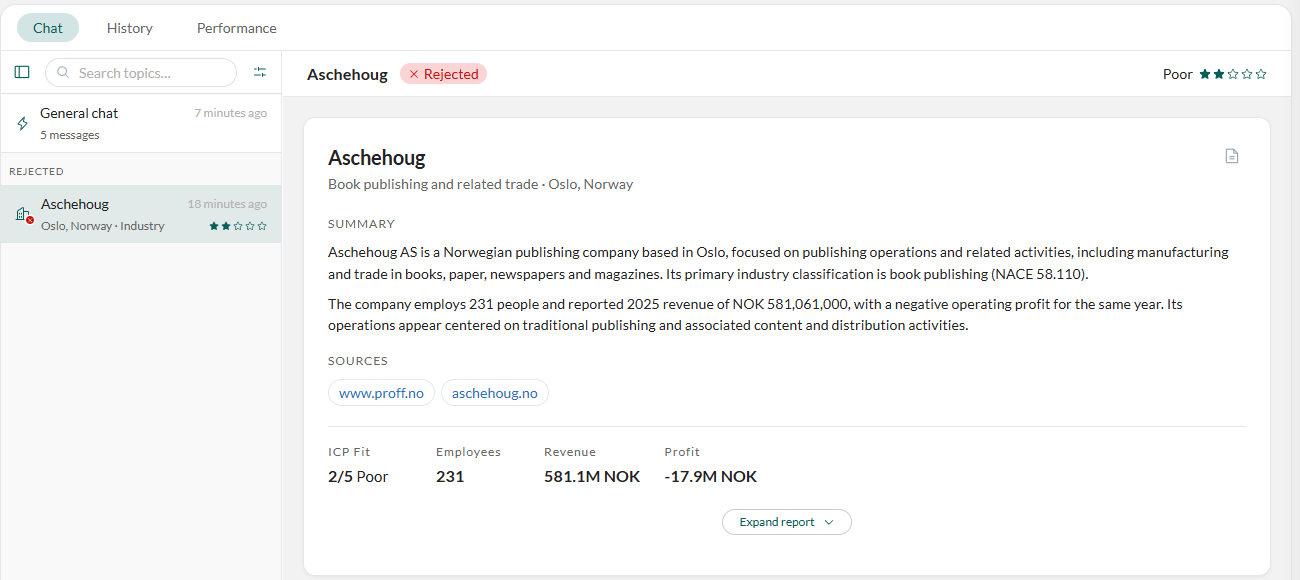Open the document icon in Aschehoug card
Image resolution: width=1300 pixels, height=580 pixels.
point(1232,156)
